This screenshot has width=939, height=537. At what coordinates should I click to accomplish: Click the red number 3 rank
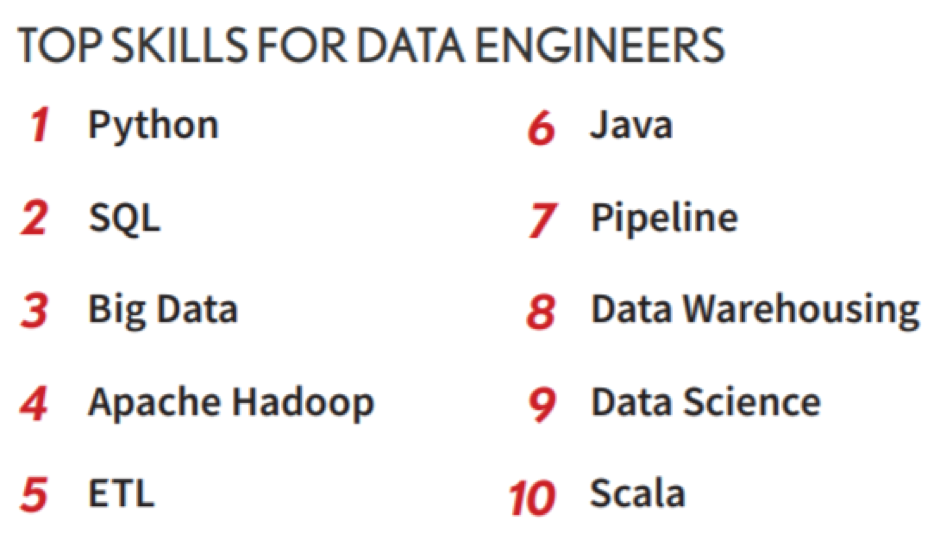(x=34, y=310)
